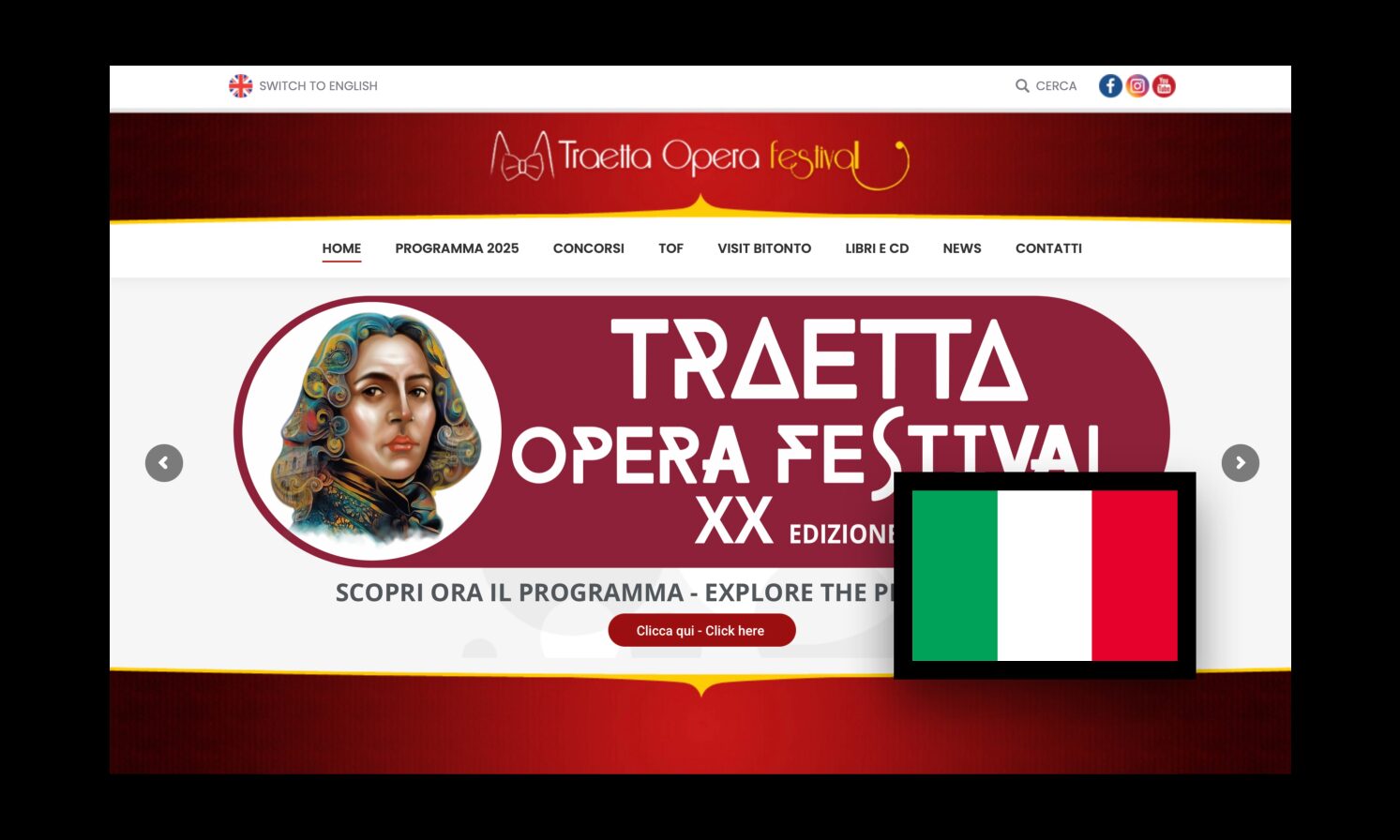Screen dimensions: 1400x840
Task: Click the UK flag language icon
Action: click(241, 86)
